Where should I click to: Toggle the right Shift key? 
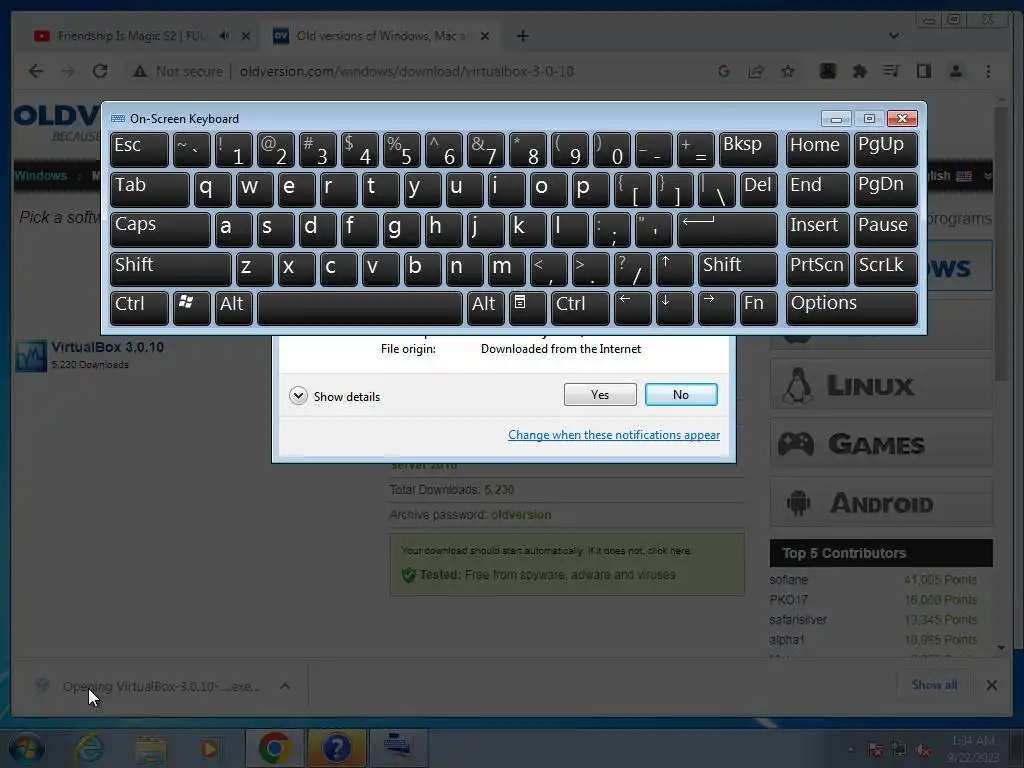pos(737,269)
